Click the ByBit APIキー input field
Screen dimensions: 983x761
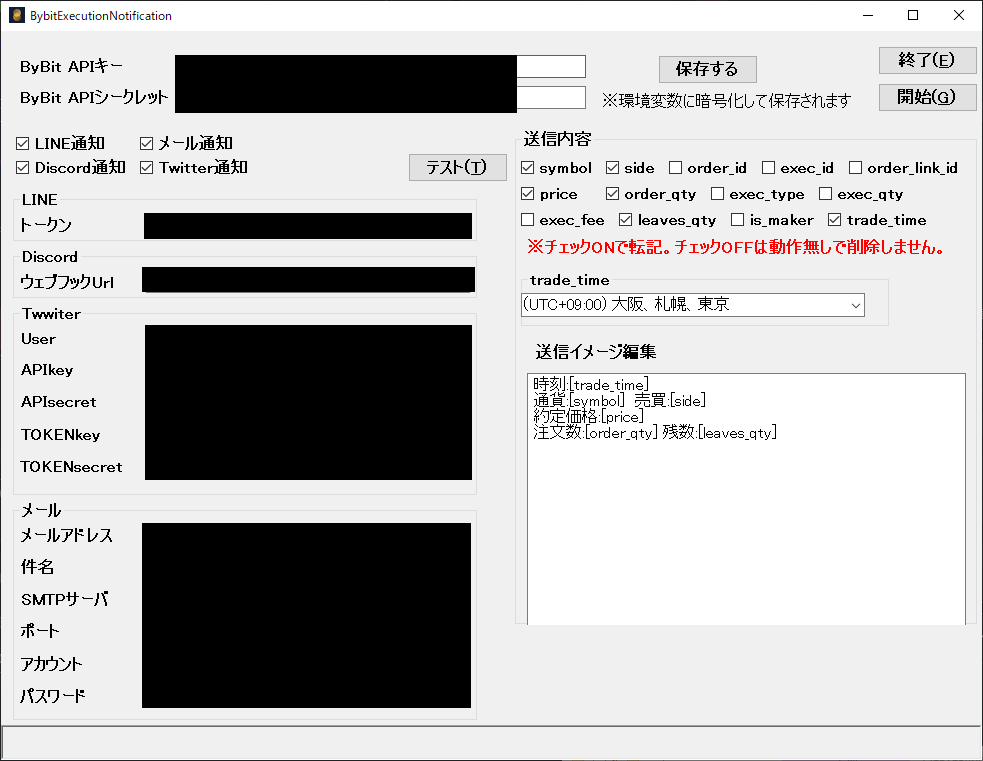(x=380, y=66)
